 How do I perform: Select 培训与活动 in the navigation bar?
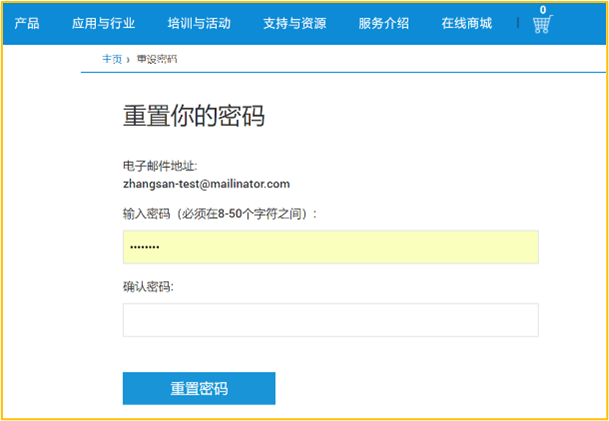click(x=199, y=23)
